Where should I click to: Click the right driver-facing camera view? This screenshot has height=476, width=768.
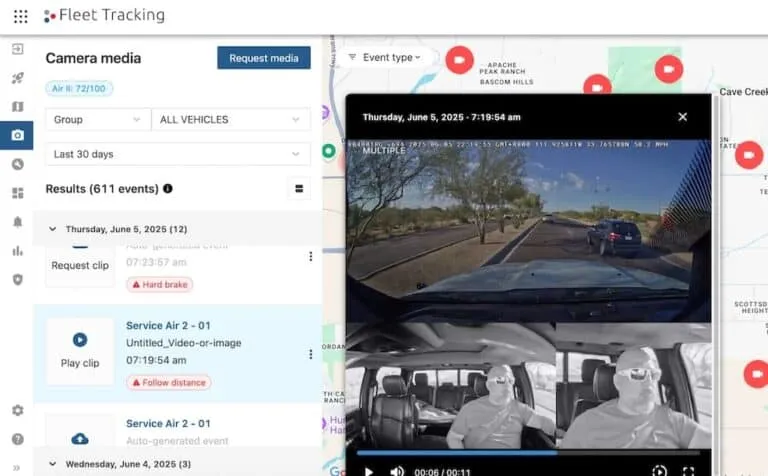click(634, 385)
